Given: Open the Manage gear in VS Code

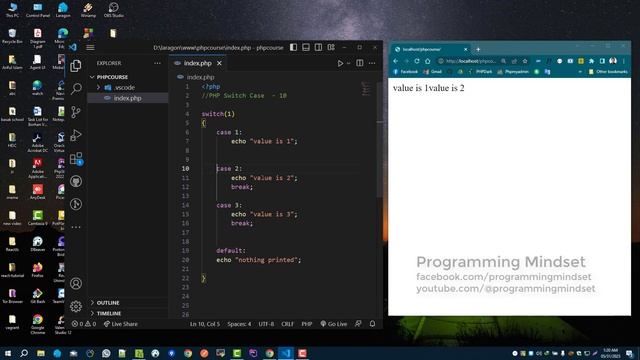Looking at the screenshot, I should click(76, 306).
